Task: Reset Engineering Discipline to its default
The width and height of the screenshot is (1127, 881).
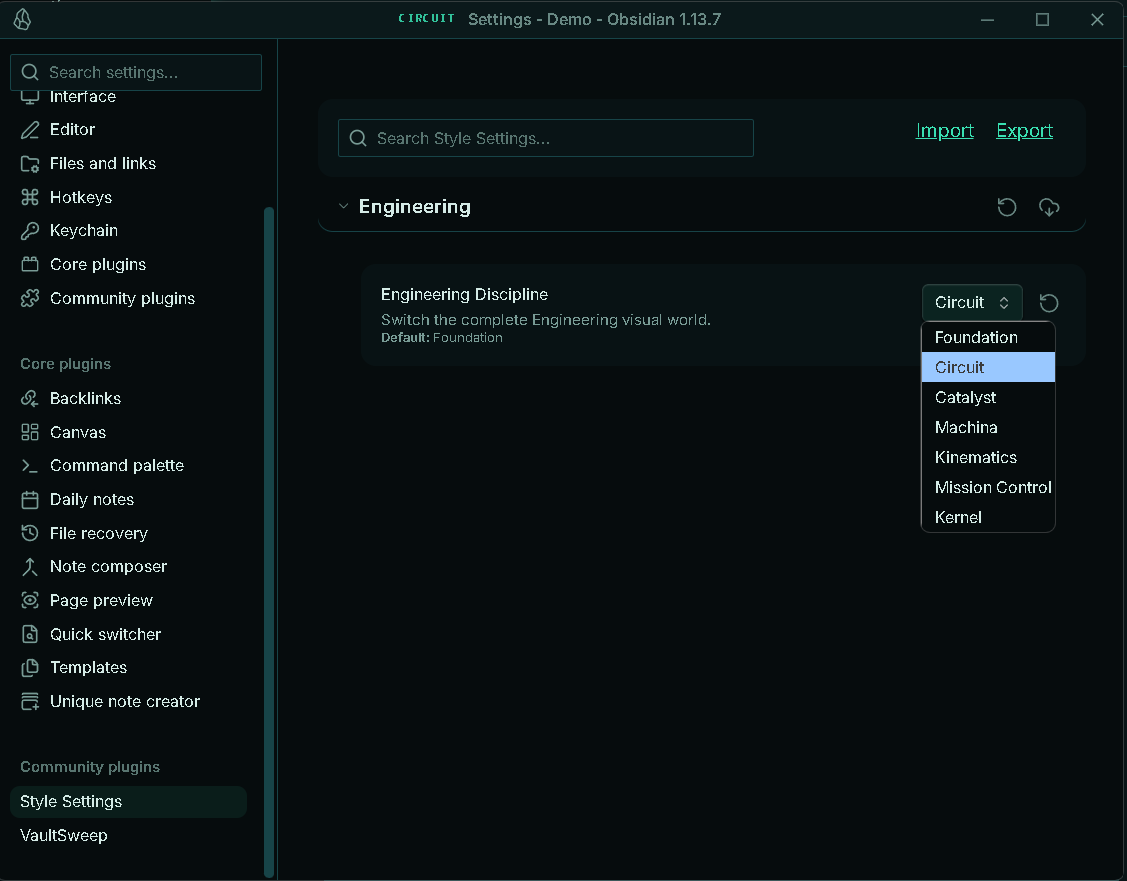Action: [x=1049, y=303]
